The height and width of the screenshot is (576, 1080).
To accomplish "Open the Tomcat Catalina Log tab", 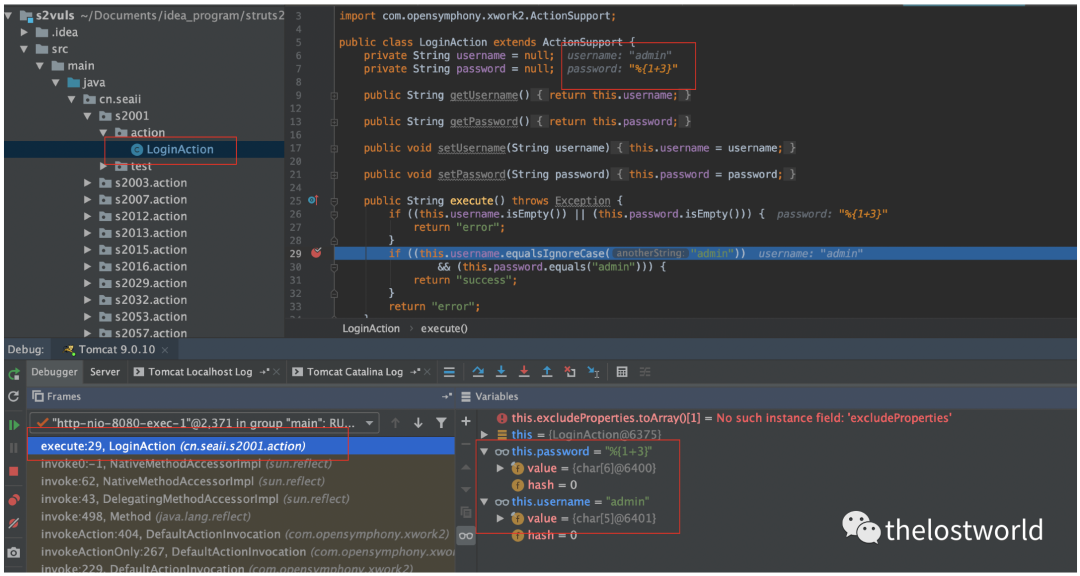I will click(354, 372).
